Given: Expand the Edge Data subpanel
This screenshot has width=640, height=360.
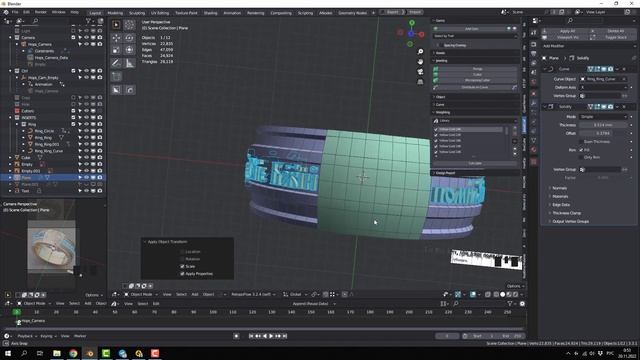Looking at the screenshot, I should click(x=561, y=204).
